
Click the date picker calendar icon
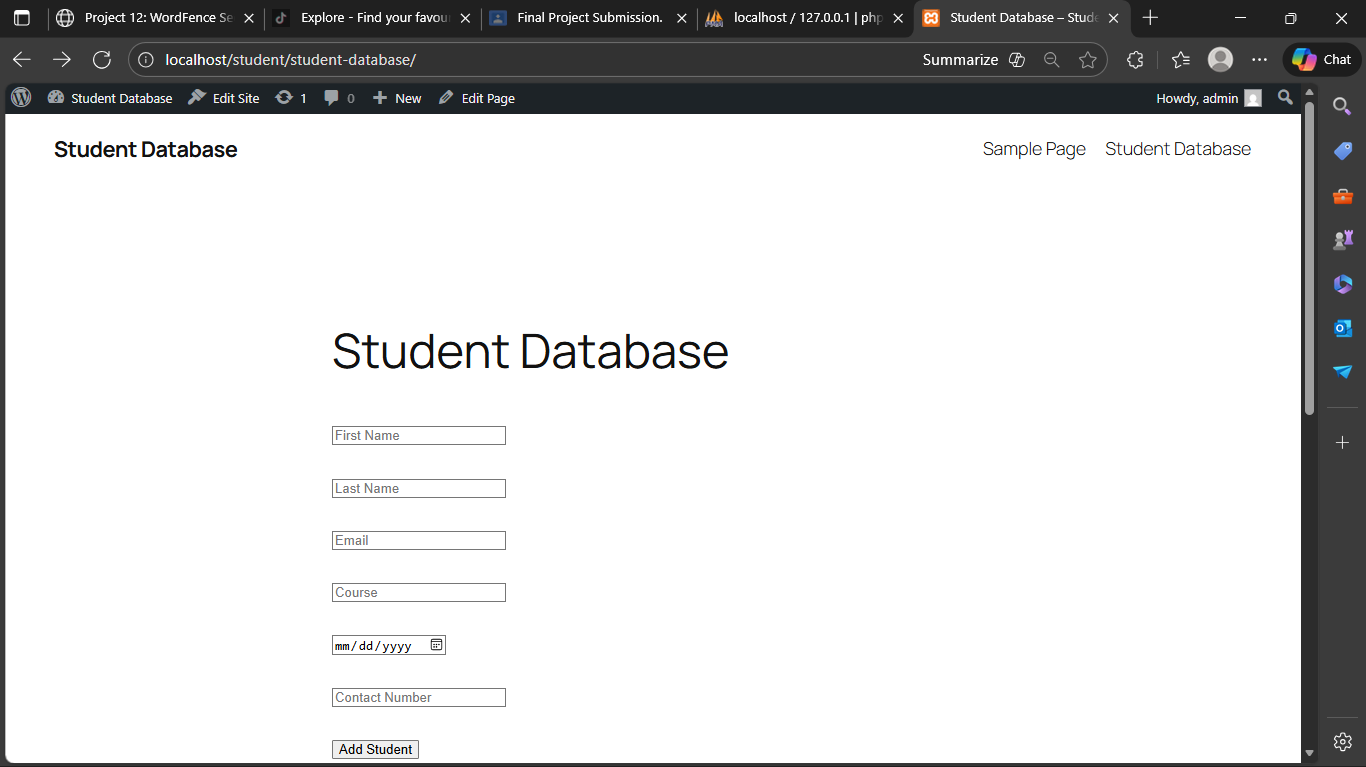(x=436, y=645)
